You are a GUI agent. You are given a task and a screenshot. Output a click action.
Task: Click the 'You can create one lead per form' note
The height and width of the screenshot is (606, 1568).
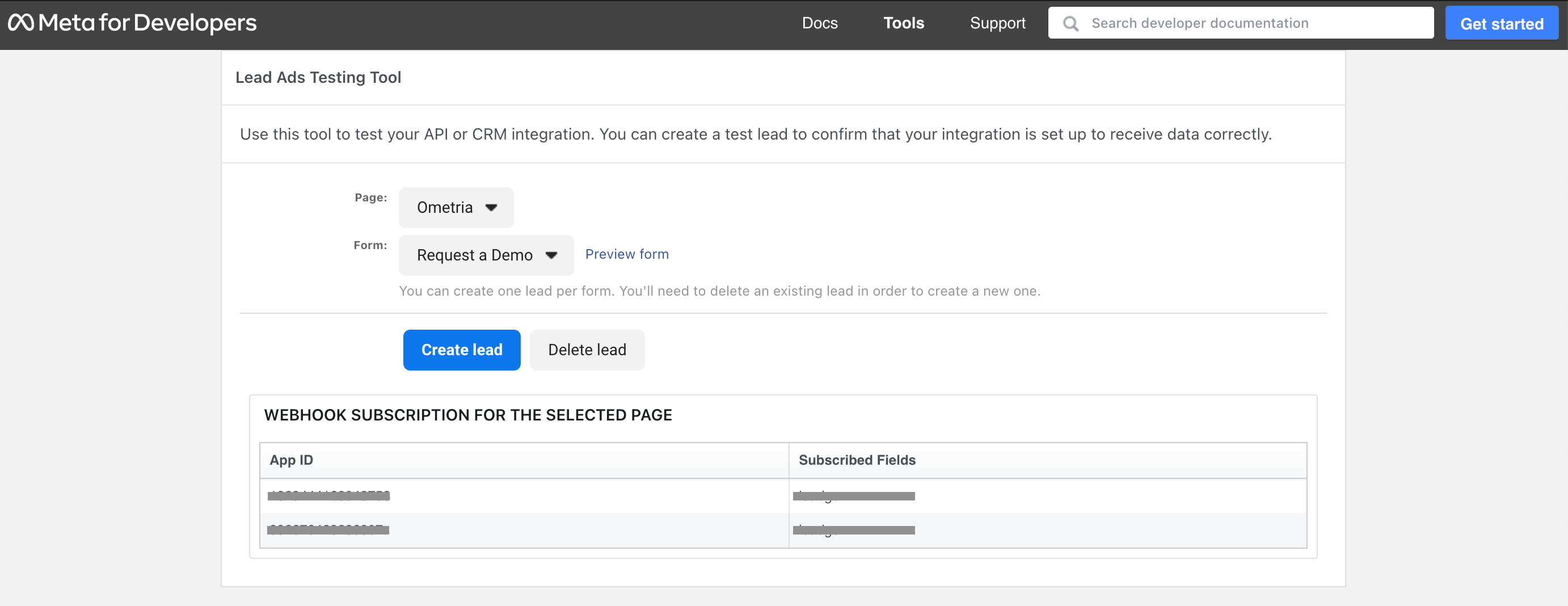(719, 291)
